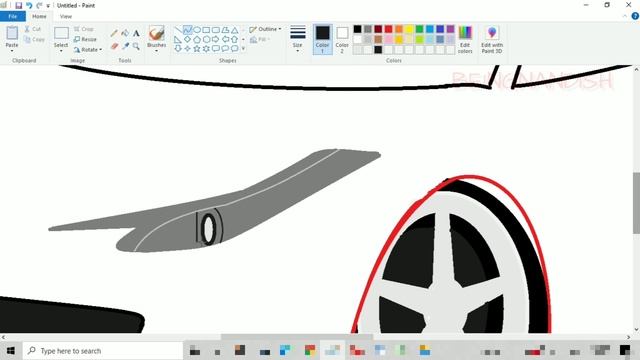The height and width of the screenshot is (360, 640).
Task: Choose the Oval shape
Action: pos(197,30)
